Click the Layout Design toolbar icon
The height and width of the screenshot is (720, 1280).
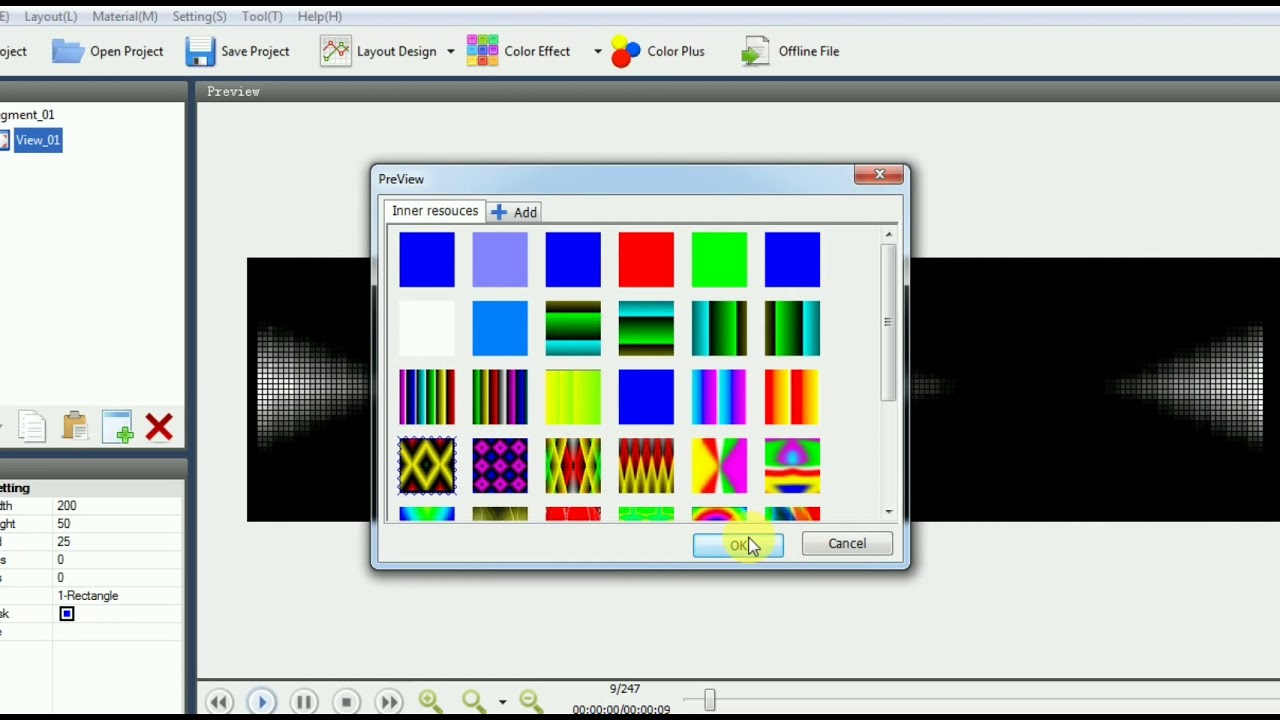[x=335, y=51]
